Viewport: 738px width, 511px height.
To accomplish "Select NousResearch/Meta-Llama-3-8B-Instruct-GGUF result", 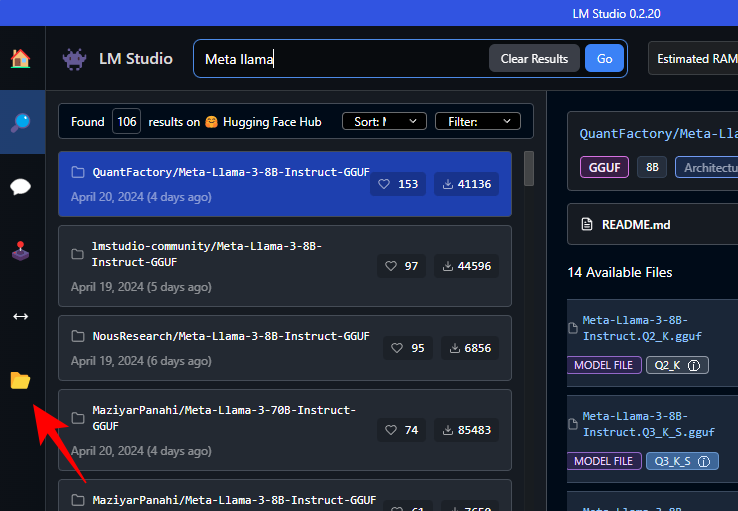I will (285, 348).
